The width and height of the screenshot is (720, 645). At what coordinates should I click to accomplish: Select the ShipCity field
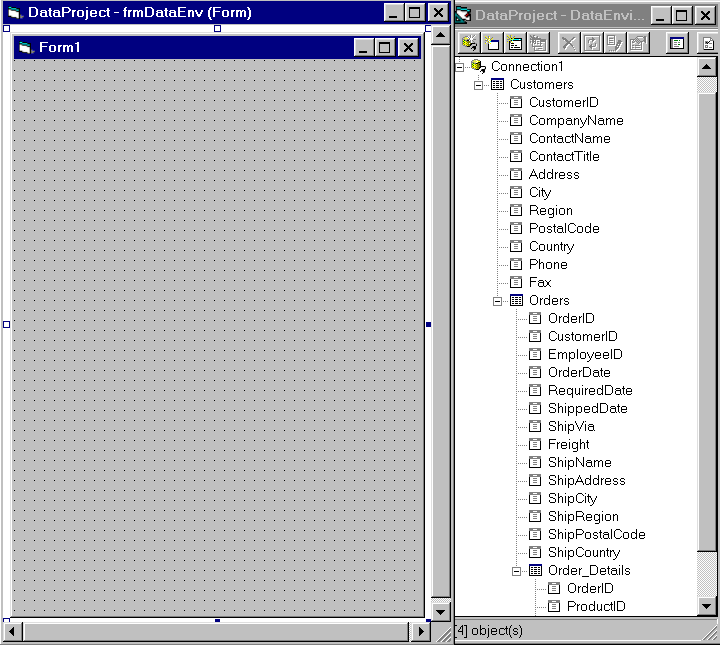(573, 499)
